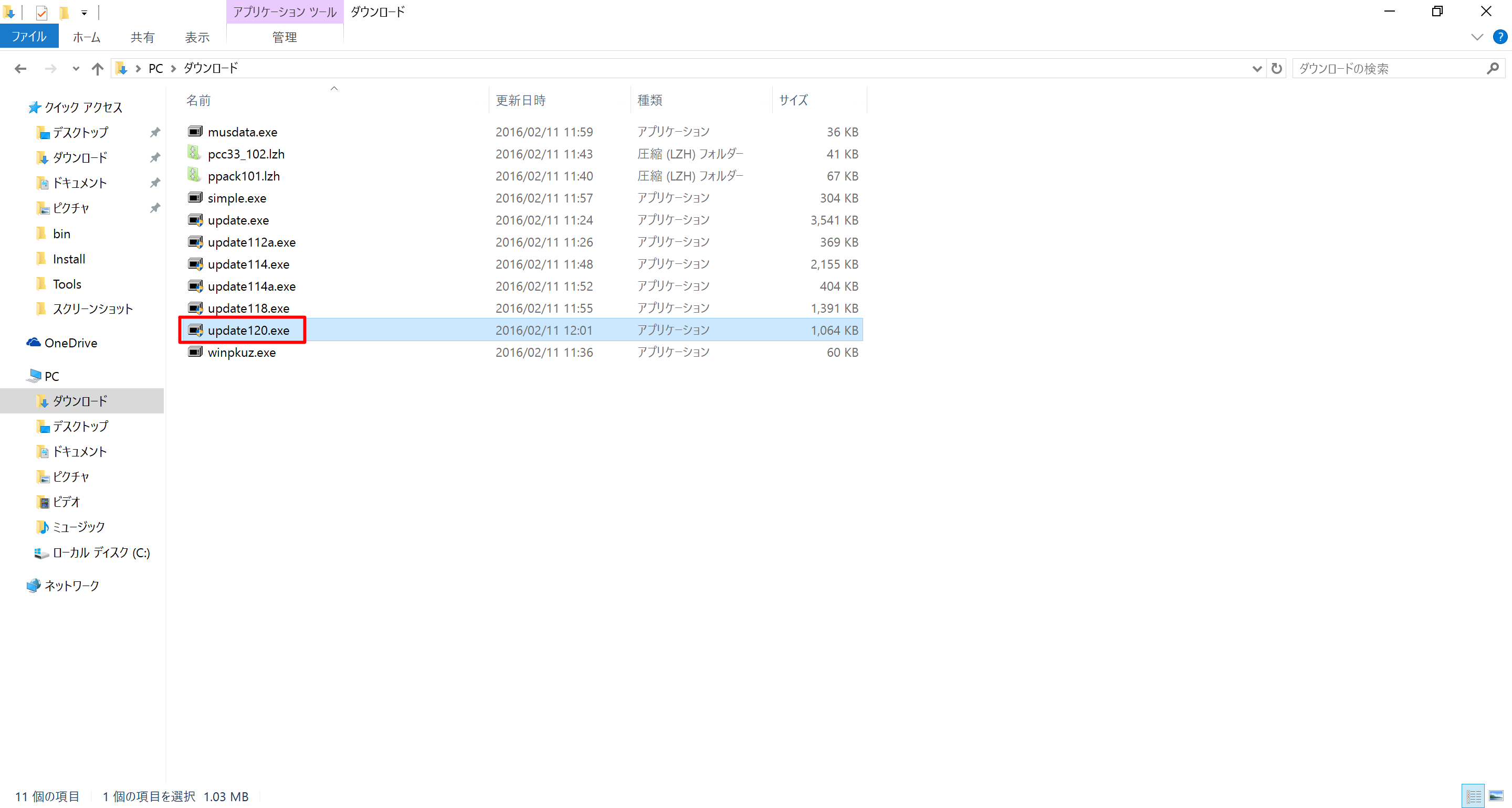The image size is (1512, 808).
Task: Click chevron before PC in address path
Action: [138, 69]
